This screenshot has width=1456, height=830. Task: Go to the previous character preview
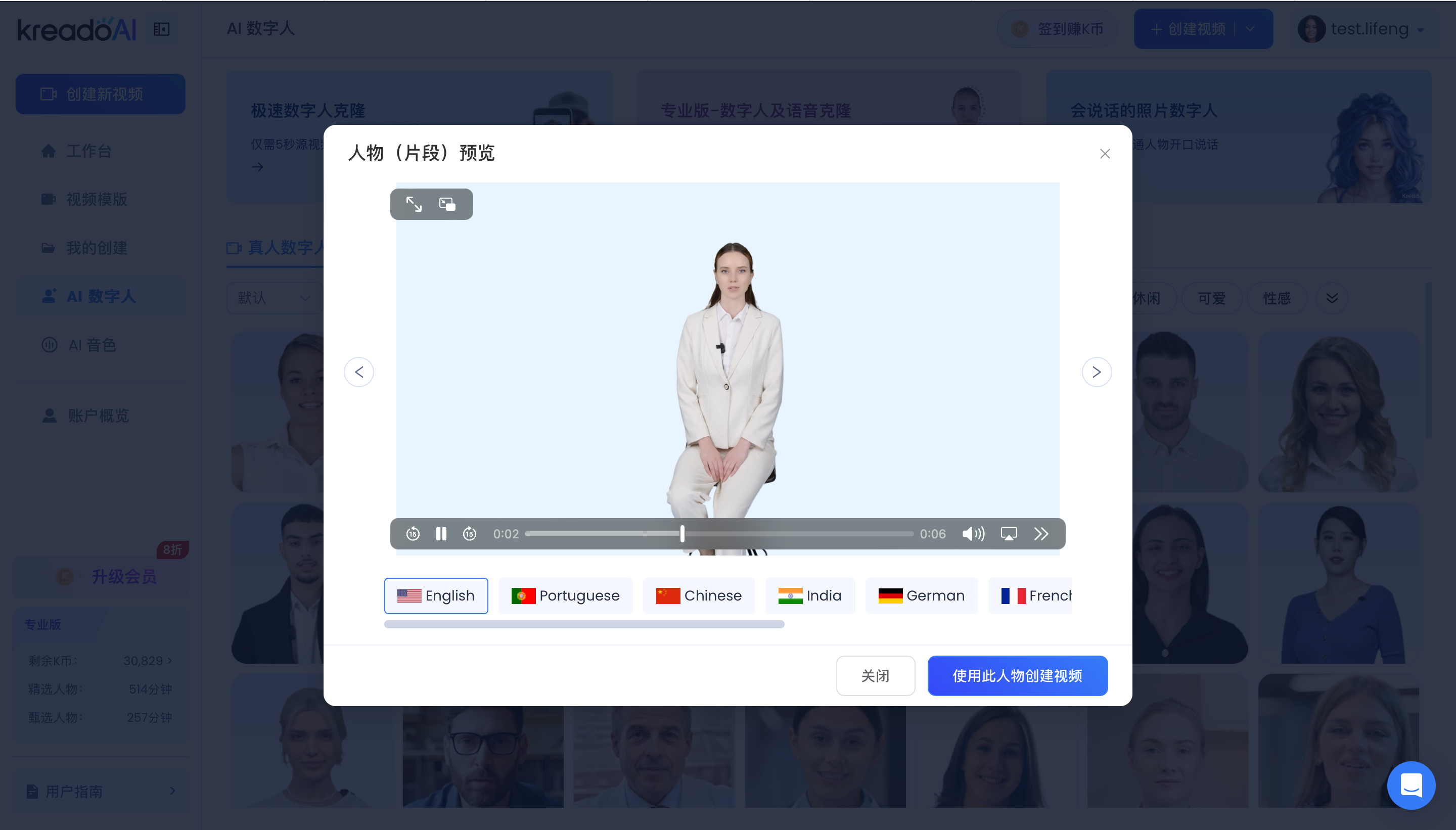click(x=359, y=372)
